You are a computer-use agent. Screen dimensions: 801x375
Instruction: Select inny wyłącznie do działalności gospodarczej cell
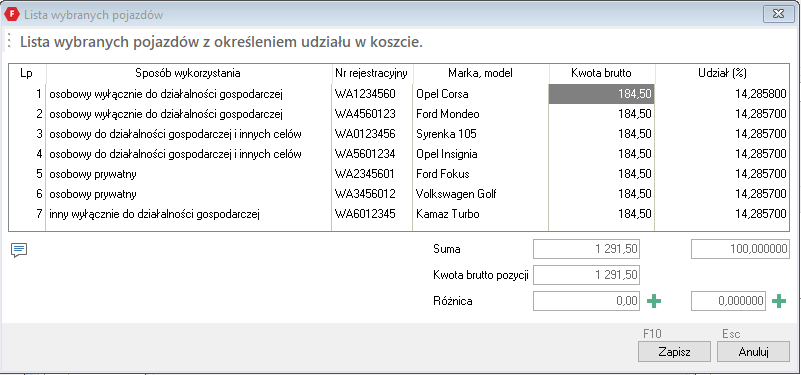pyautogui.click(x=189, y=214)
